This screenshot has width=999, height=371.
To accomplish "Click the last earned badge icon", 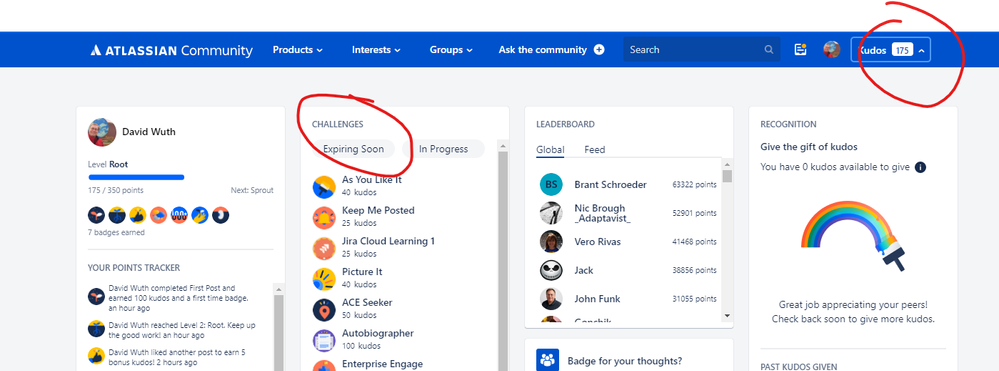I will 220,215.
